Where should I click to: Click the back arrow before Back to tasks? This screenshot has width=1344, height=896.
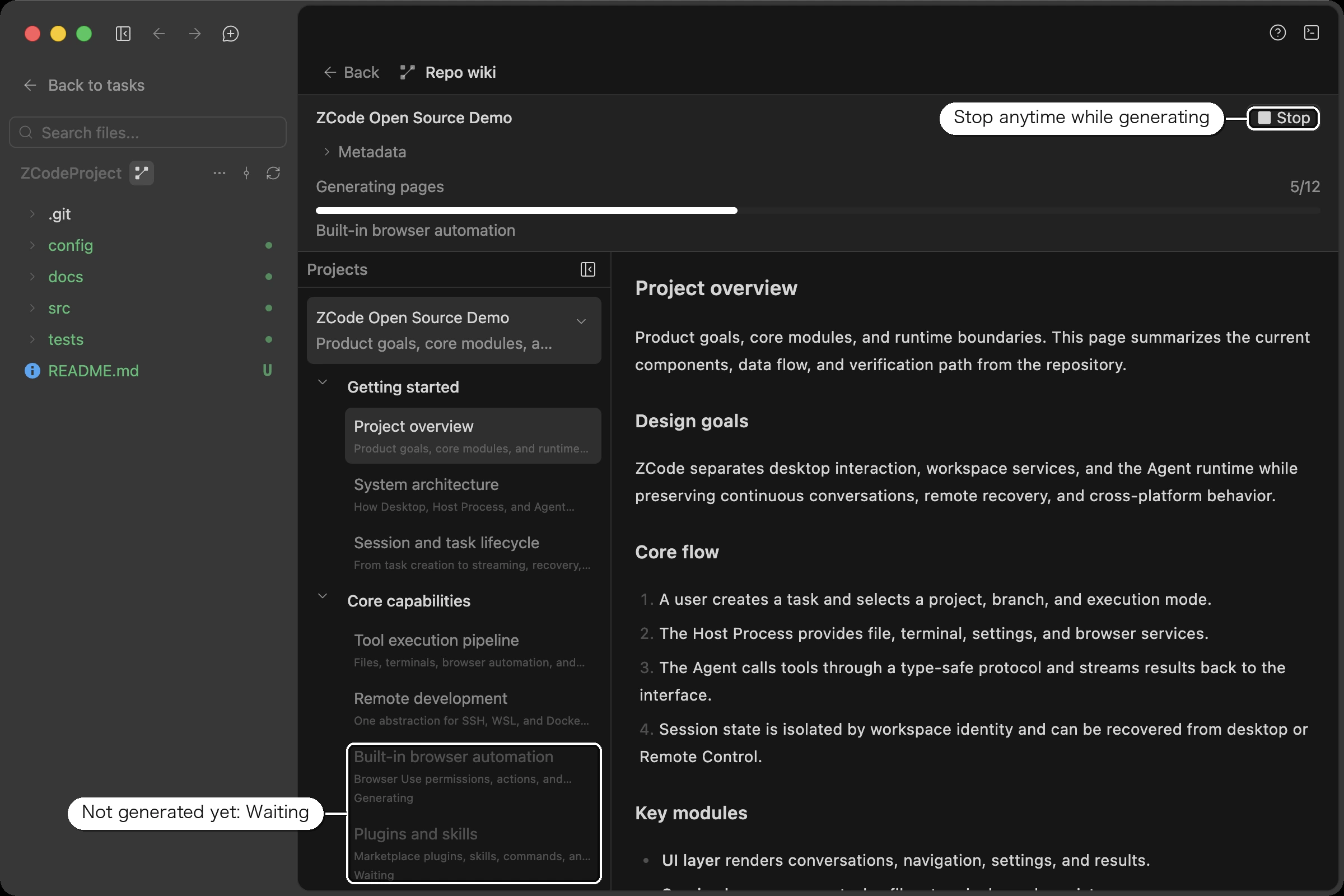[30, 85]
